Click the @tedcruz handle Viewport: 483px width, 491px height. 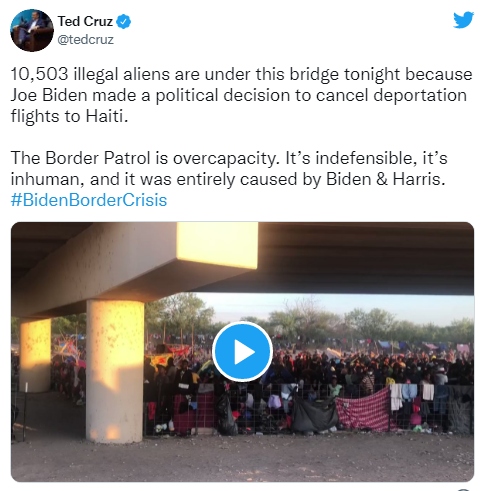coord(86,40)
